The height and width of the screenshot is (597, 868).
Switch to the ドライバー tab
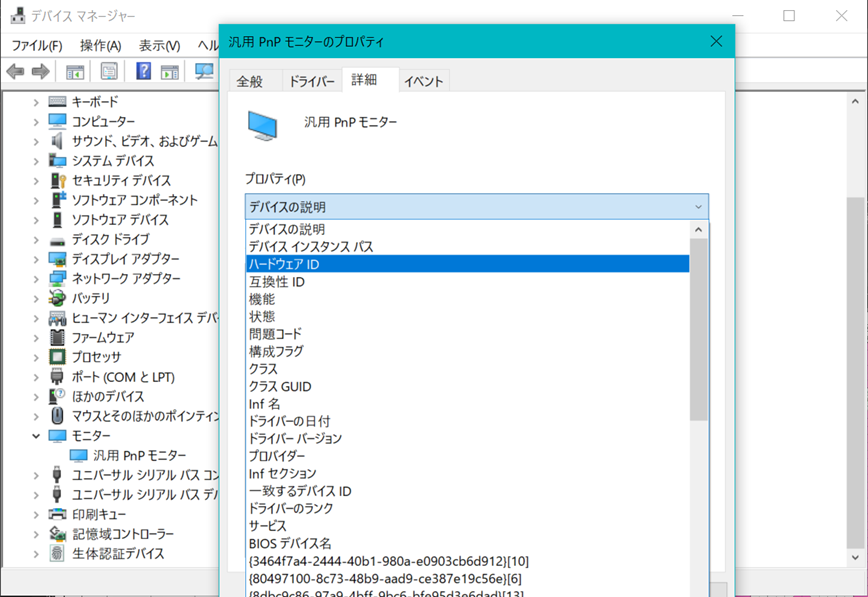point(311,81)
